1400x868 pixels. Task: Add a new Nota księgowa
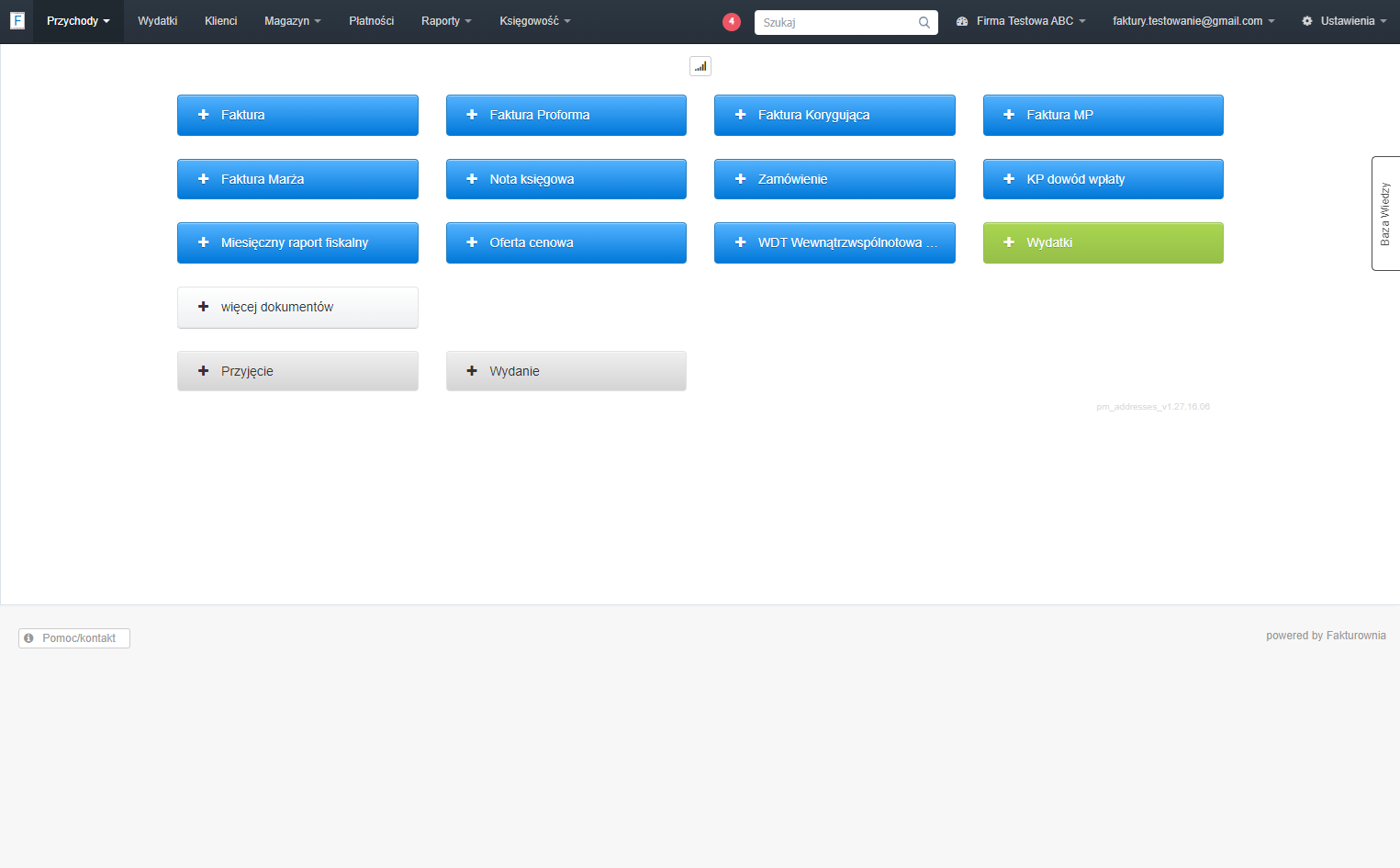point(566,179)
